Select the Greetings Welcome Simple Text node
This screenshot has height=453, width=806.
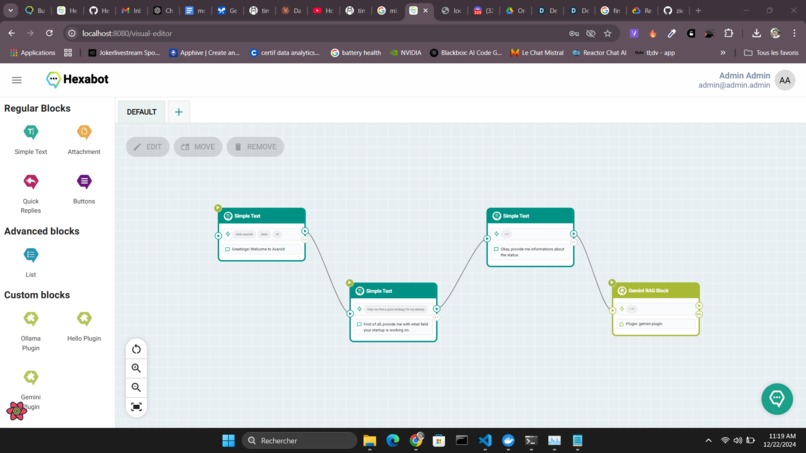point(262,234)
